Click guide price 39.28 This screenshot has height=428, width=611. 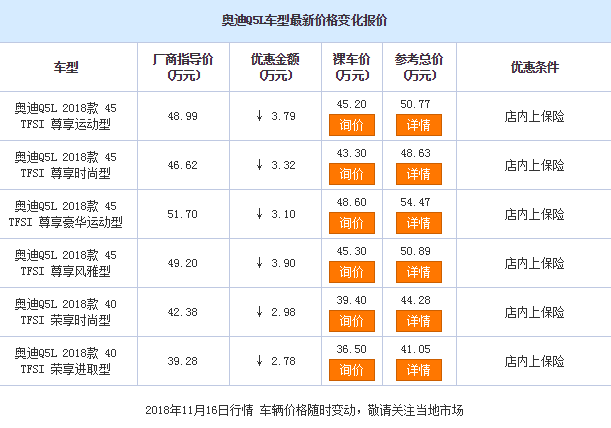182,361
